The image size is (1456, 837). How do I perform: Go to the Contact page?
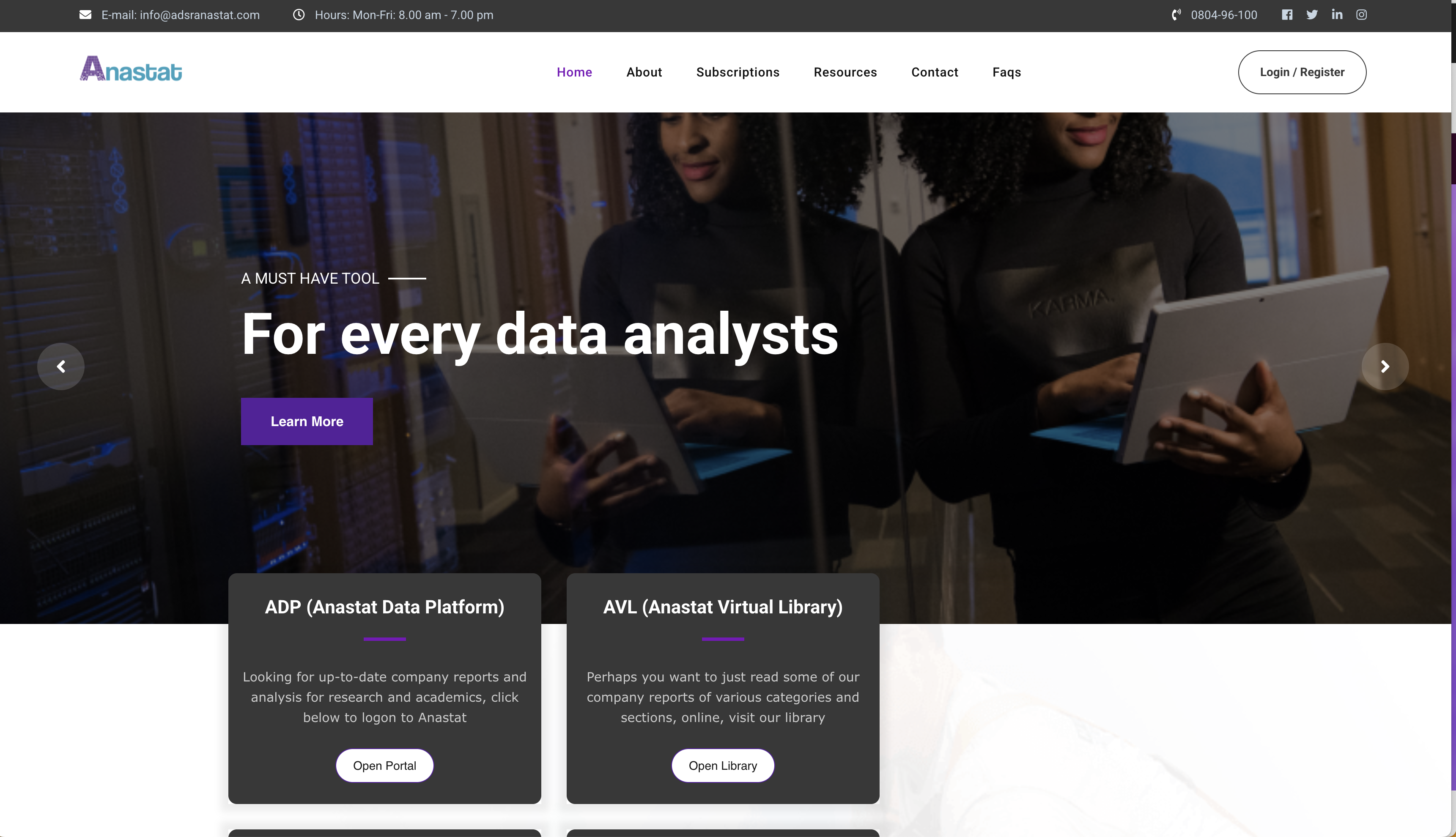pos(935,72)
